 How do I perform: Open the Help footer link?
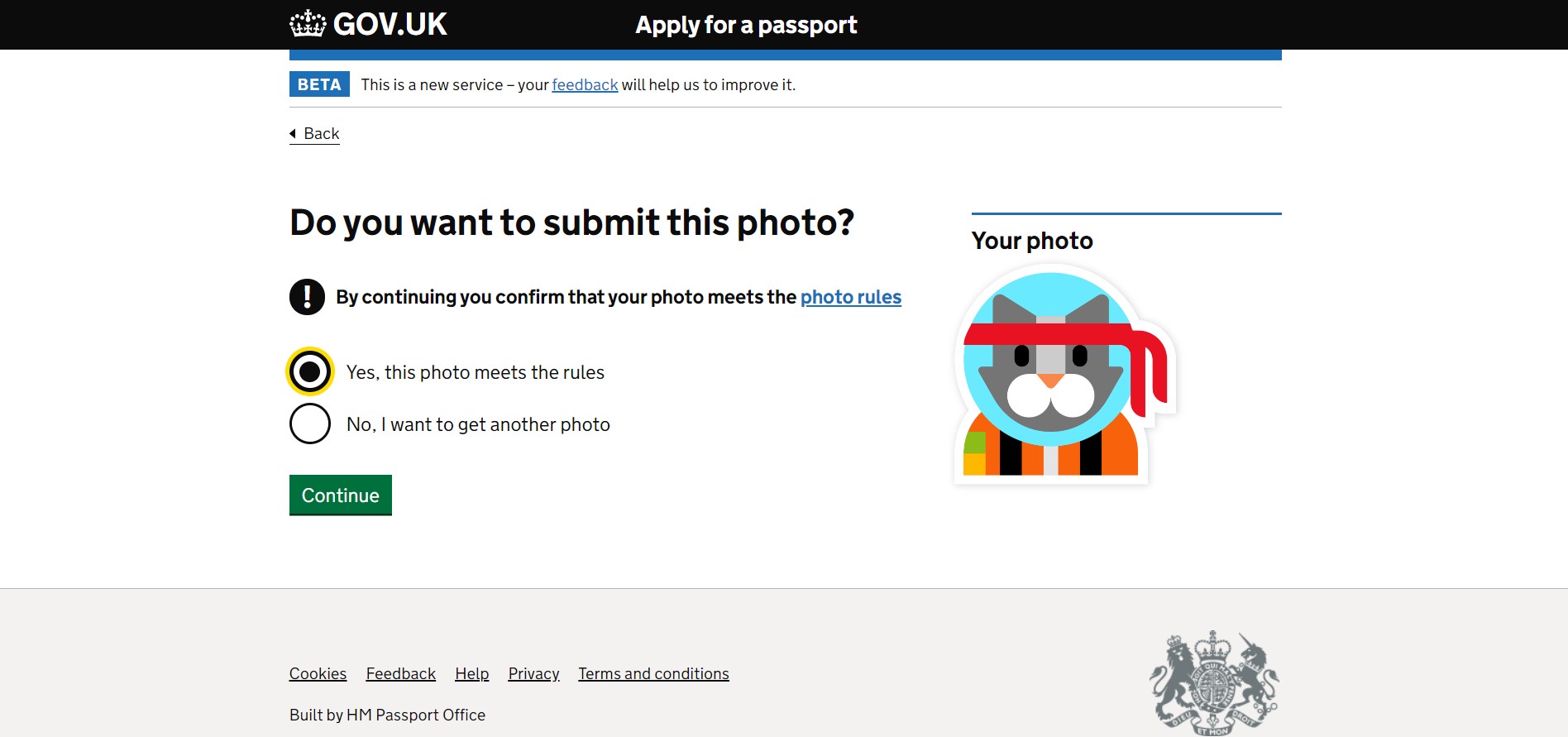pos(471,673)
